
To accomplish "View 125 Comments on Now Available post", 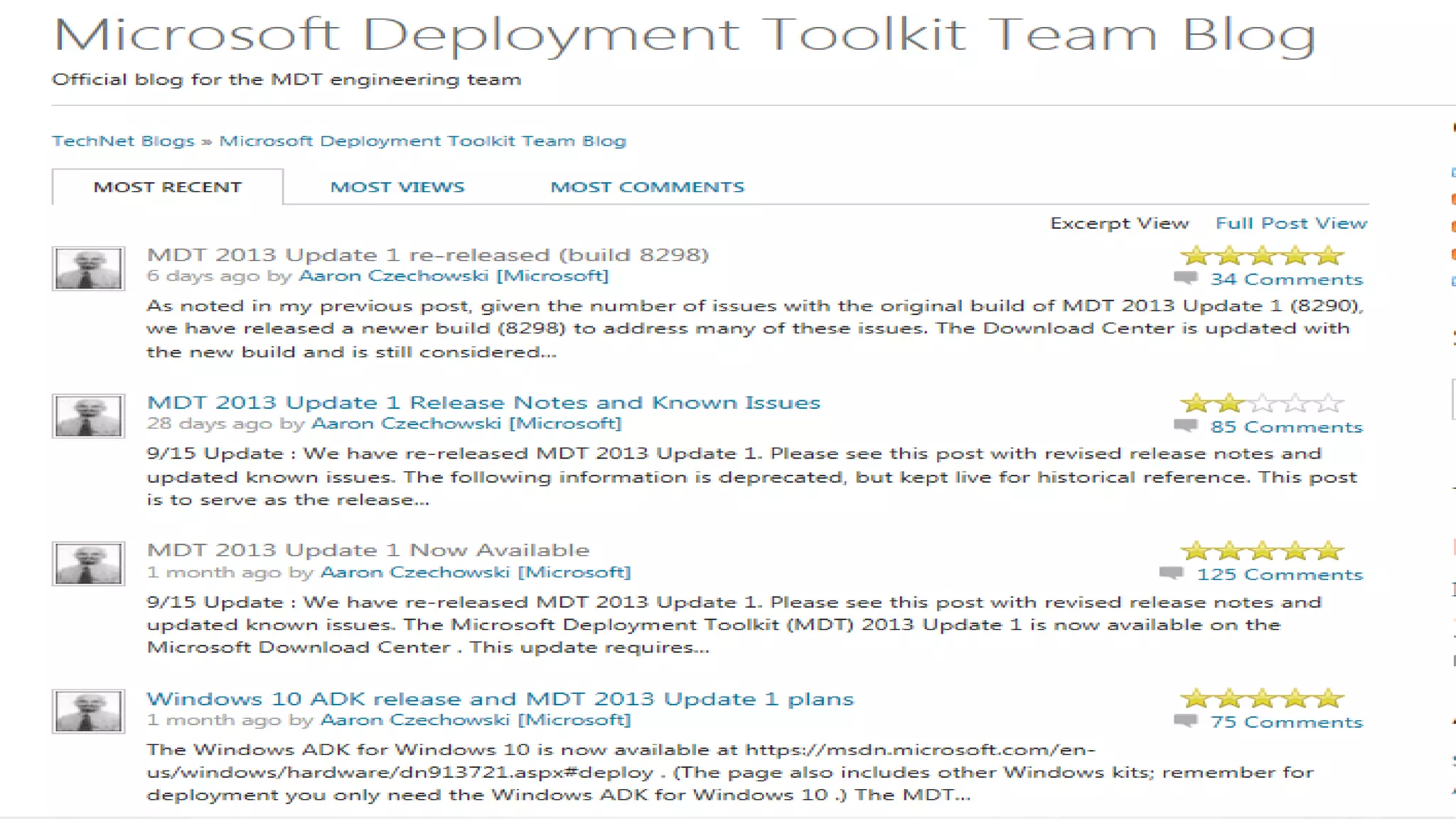I will click(1280, 574).
